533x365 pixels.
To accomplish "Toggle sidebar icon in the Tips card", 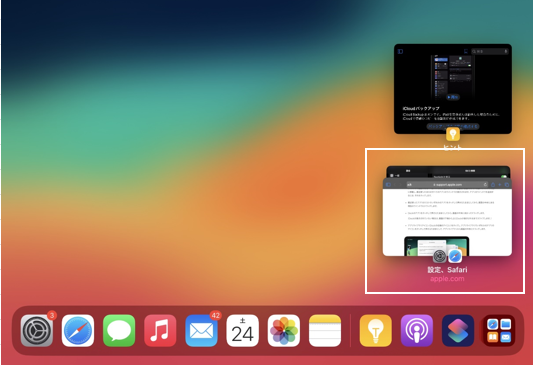I will [x=400, y=51].
